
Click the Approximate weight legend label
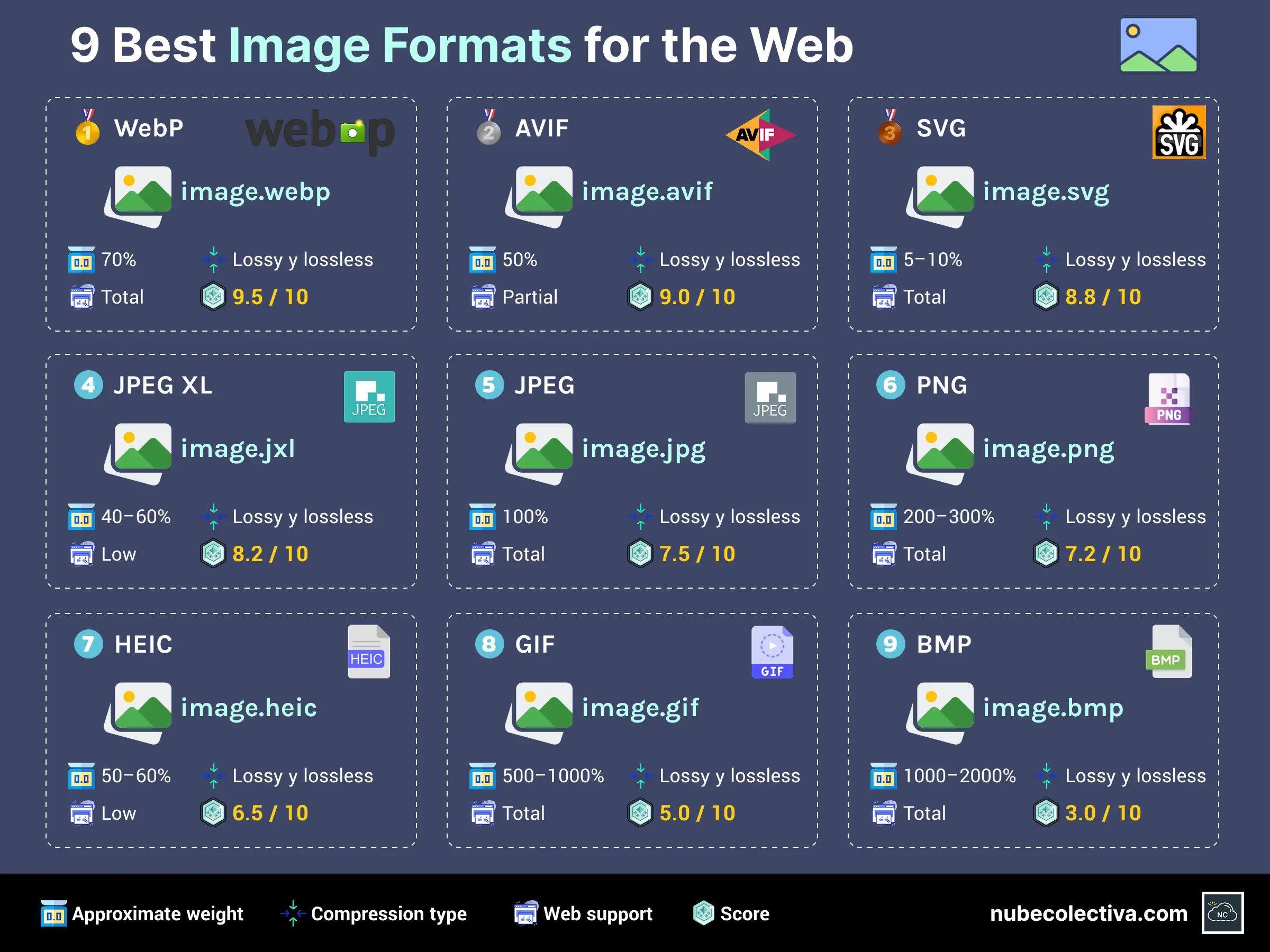158,913
